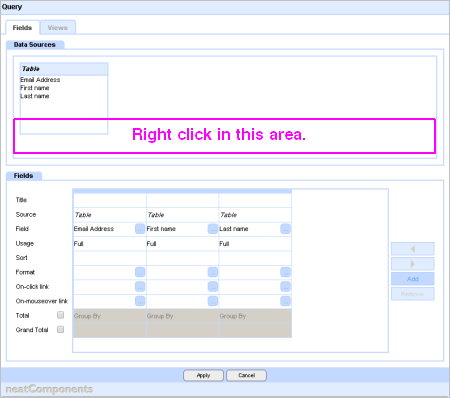Open field picker for First name column
Viewport: 450px width, 398px height.
[x=213, y=229]
